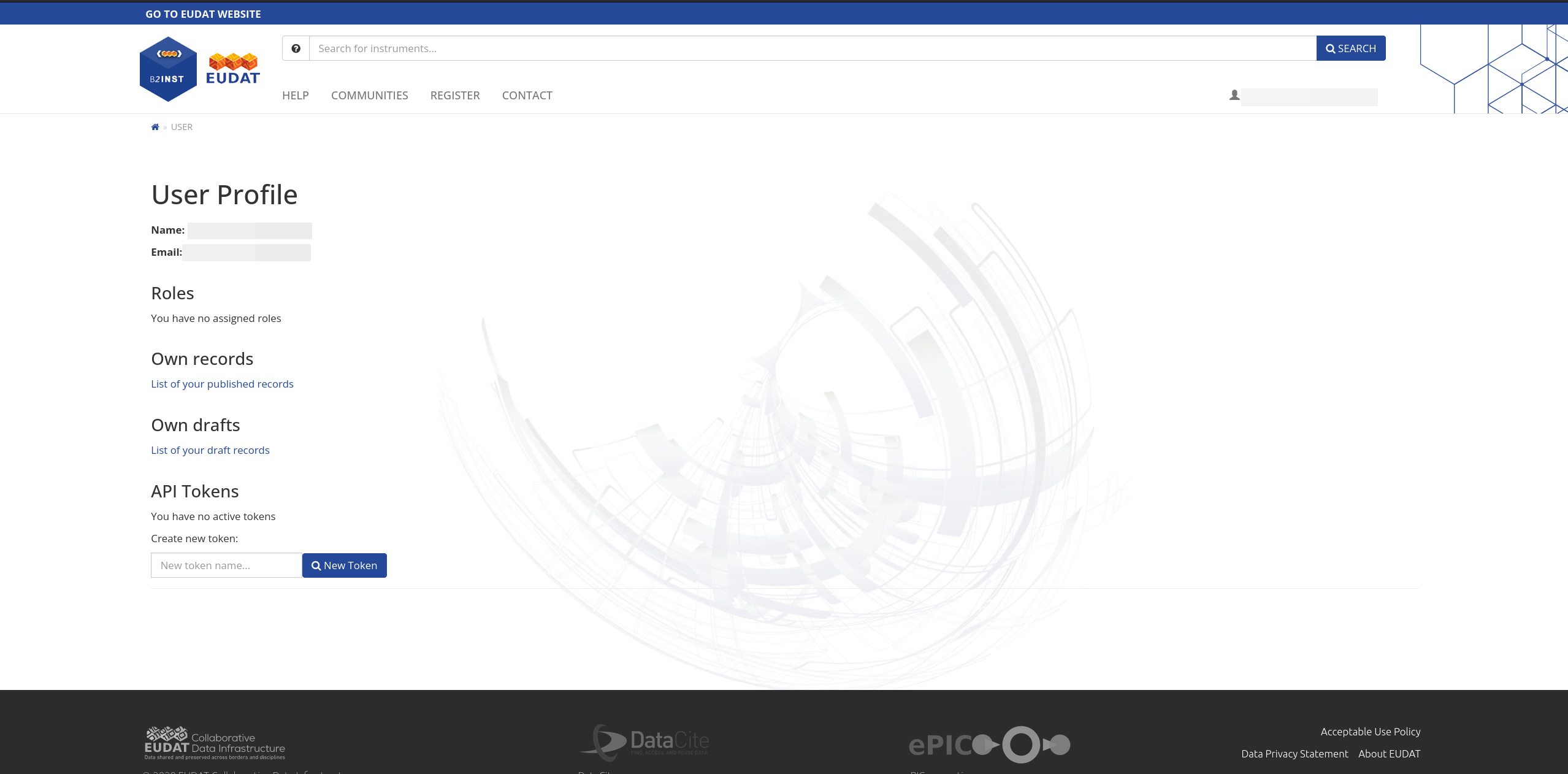Viewport: 1568px width, 774px height.
Task: Click the DataCite logo in the footer
Action: [645, 742]
